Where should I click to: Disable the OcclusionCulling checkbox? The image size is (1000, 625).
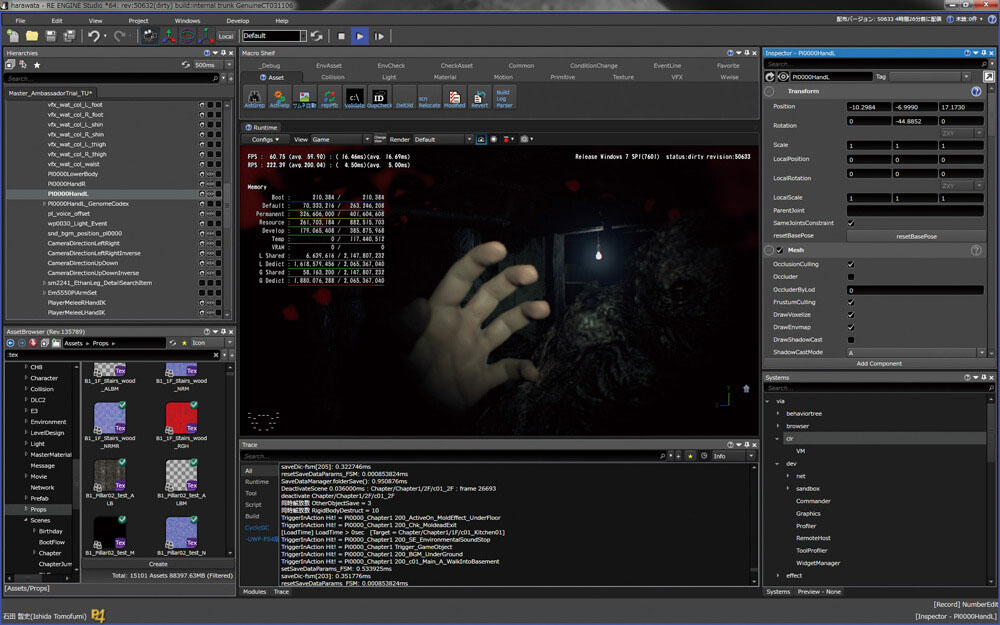pyautogui.click(x=851, y=264)
